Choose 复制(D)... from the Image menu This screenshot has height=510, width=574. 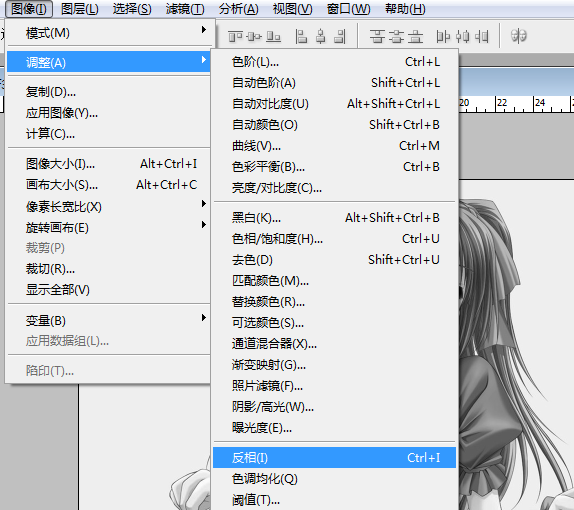point(108,92)
